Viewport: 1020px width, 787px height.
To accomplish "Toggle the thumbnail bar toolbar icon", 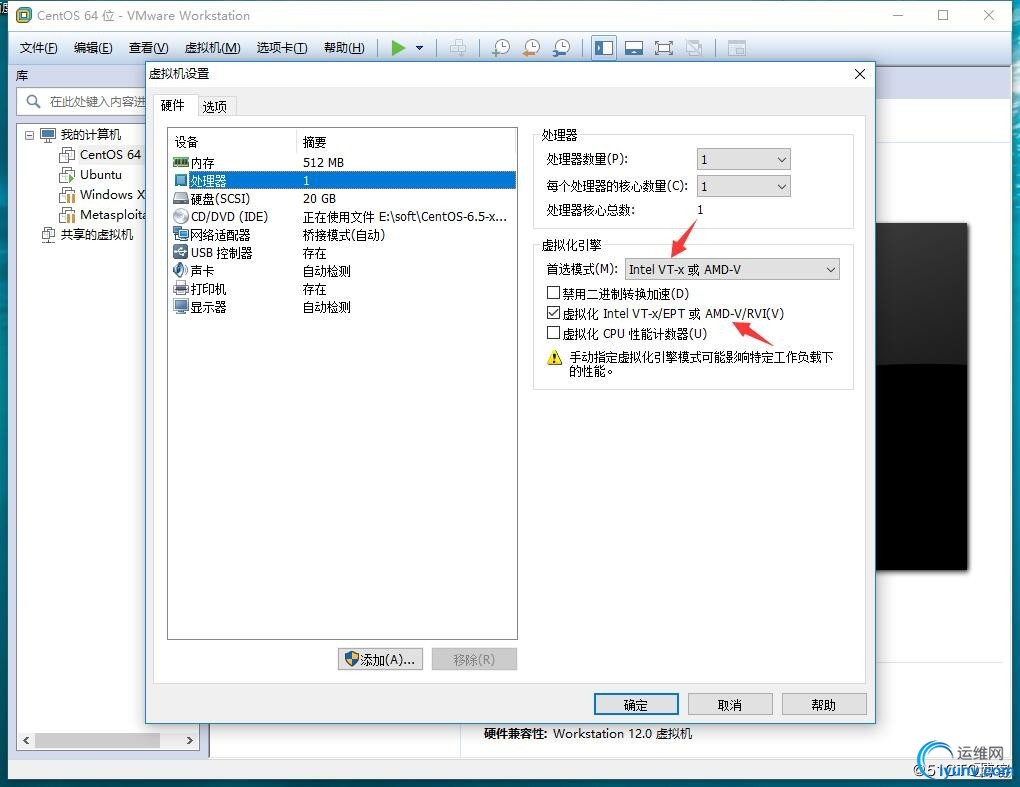I will point(634,47).
